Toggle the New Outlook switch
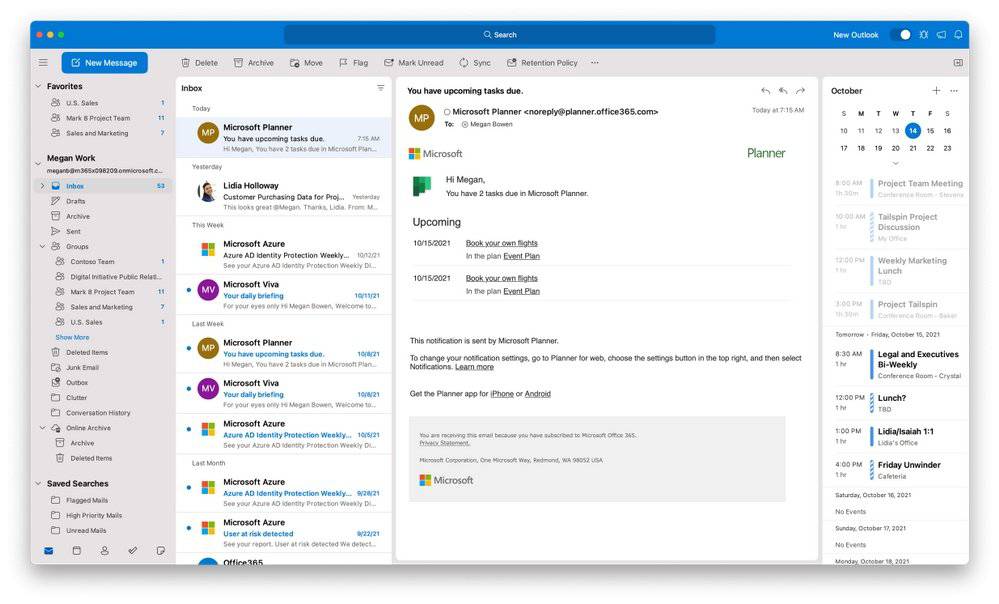 pos(905,33)
